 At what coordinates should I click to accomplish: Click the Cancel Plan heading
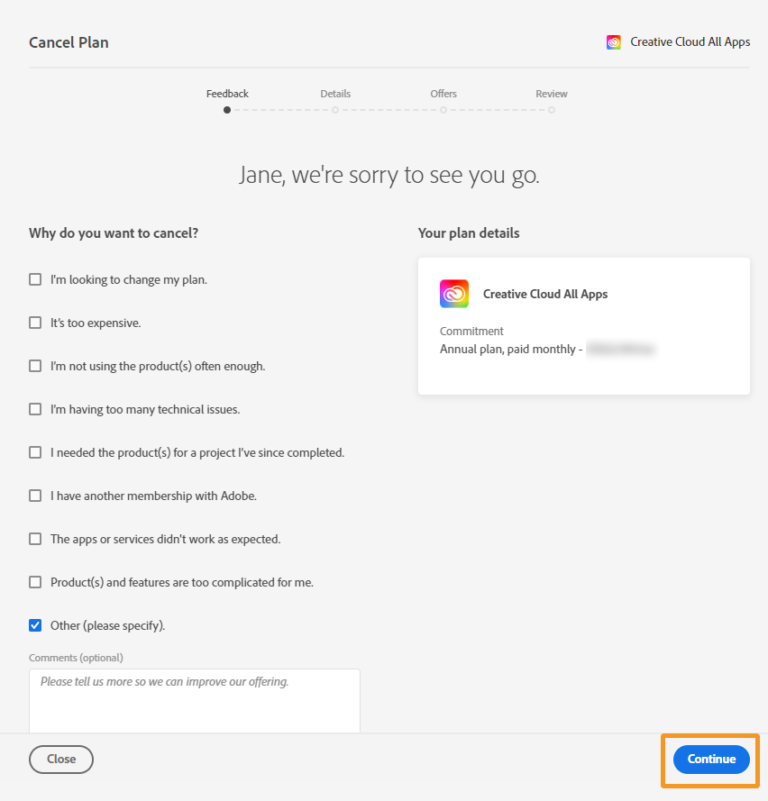(x=68, y=42)
